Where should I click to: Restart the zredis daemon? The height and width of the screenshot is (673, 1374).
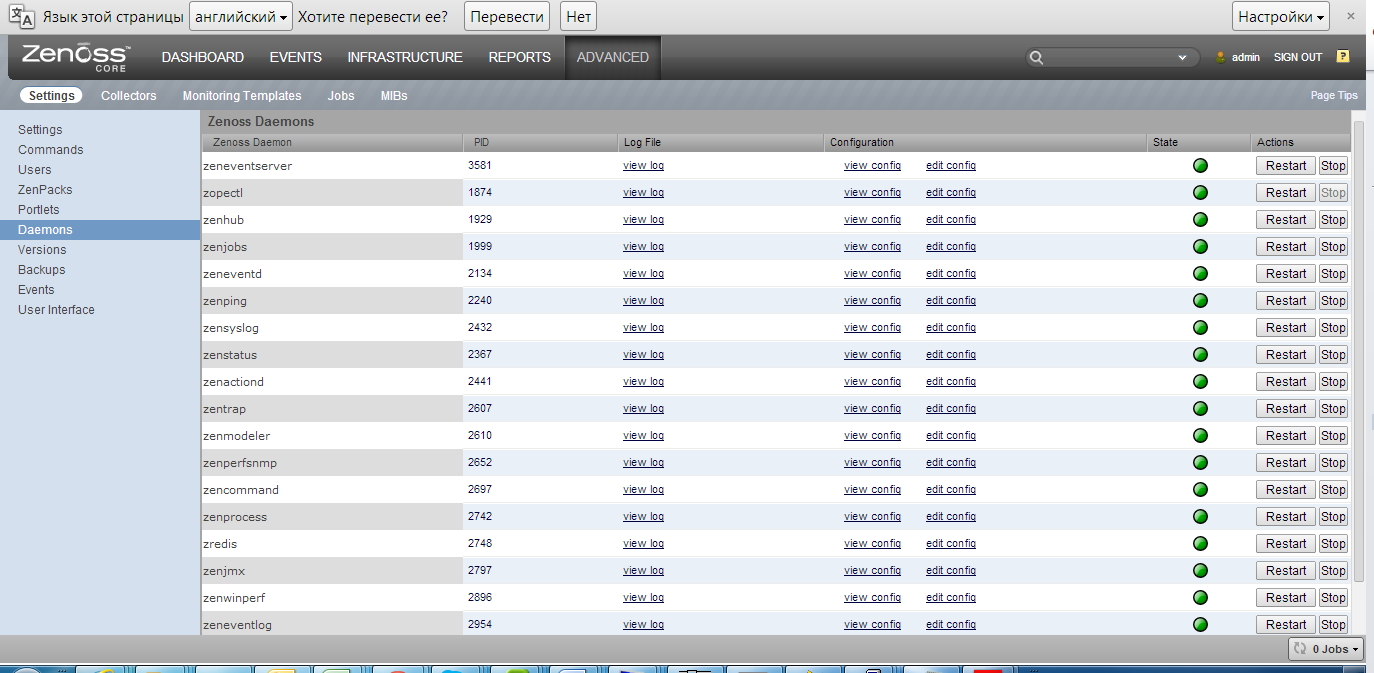[x=1286, y=544]
